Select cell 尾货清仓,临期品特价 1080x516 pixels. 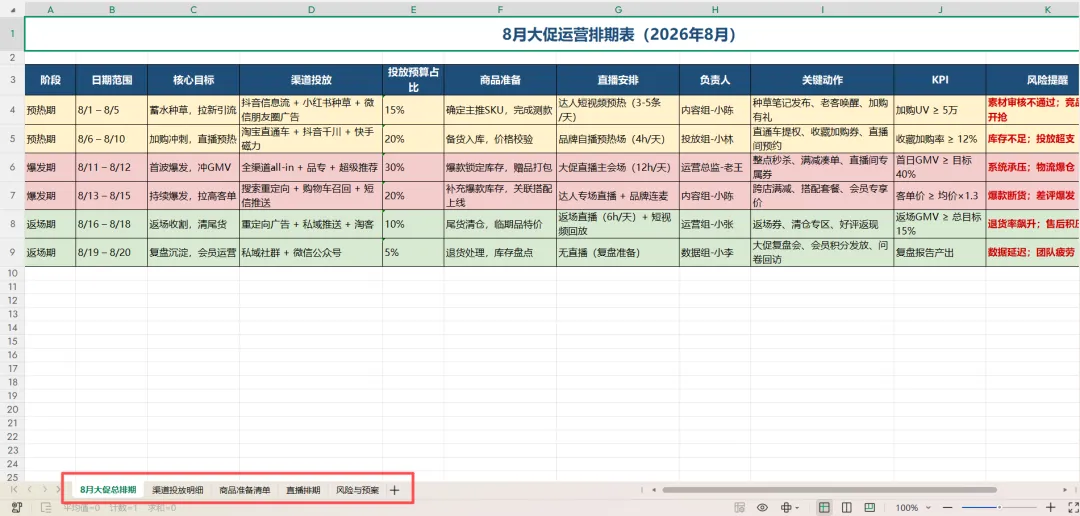tap(500, 224)
